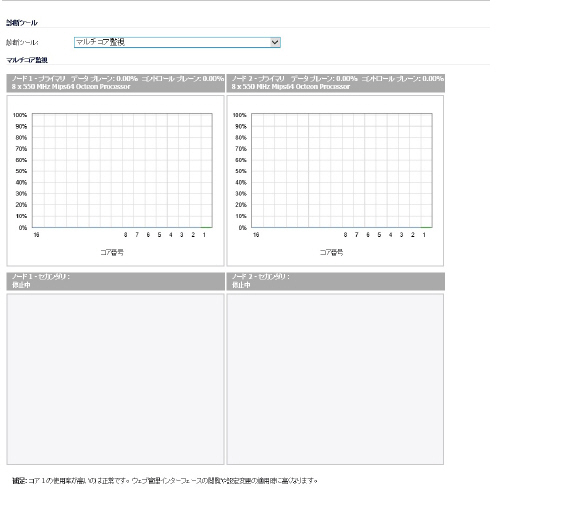Click the マルチコア監視 section heading
Viewport: 576px width, 506px height.
pyautogui.click(x=27, y=60)
